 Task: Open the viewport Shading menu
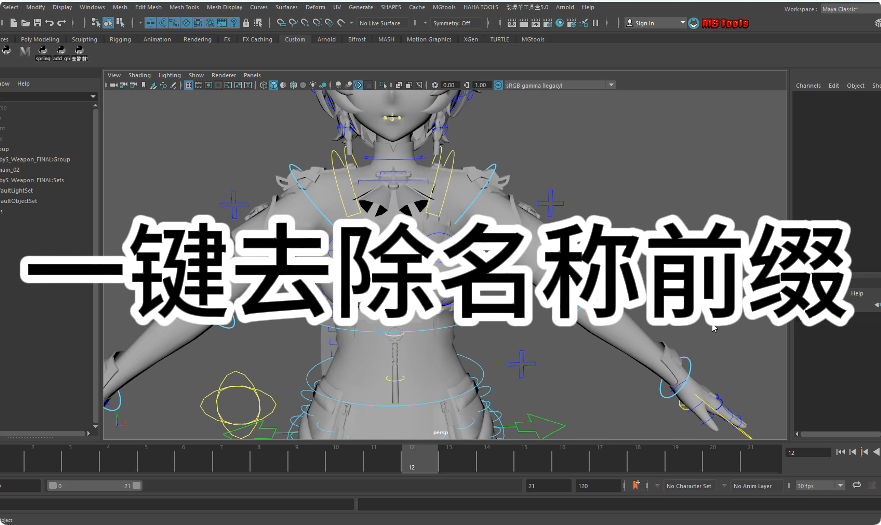(139, 75)
